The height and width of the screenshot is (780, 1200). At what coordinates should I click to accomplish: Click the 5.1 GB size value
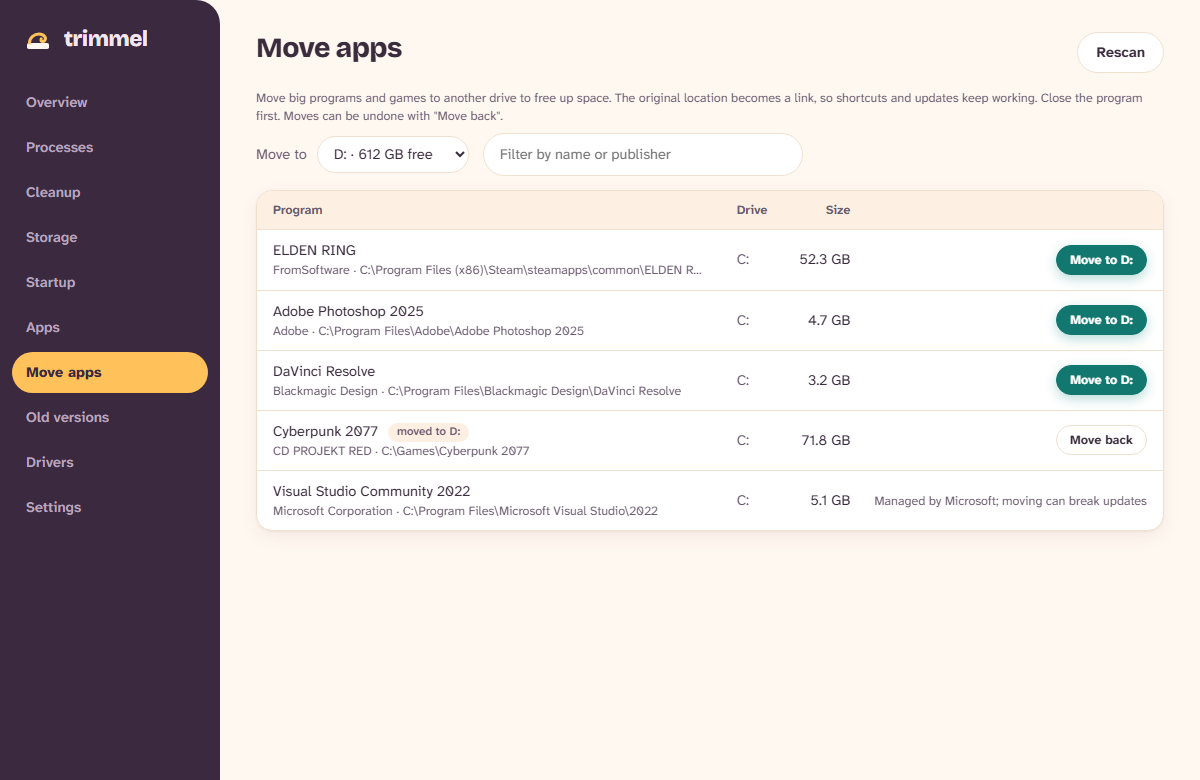(830, 500)
